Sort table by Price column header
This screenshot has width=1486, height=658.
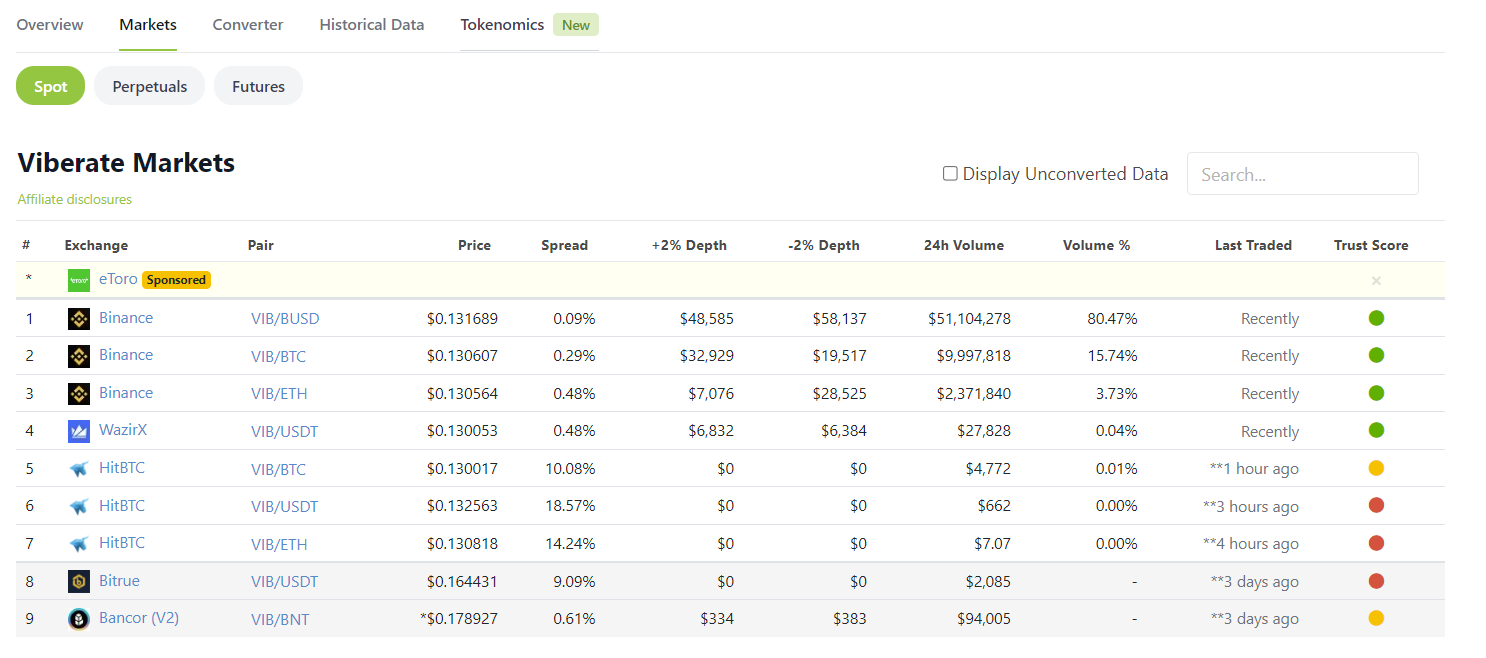474,245
